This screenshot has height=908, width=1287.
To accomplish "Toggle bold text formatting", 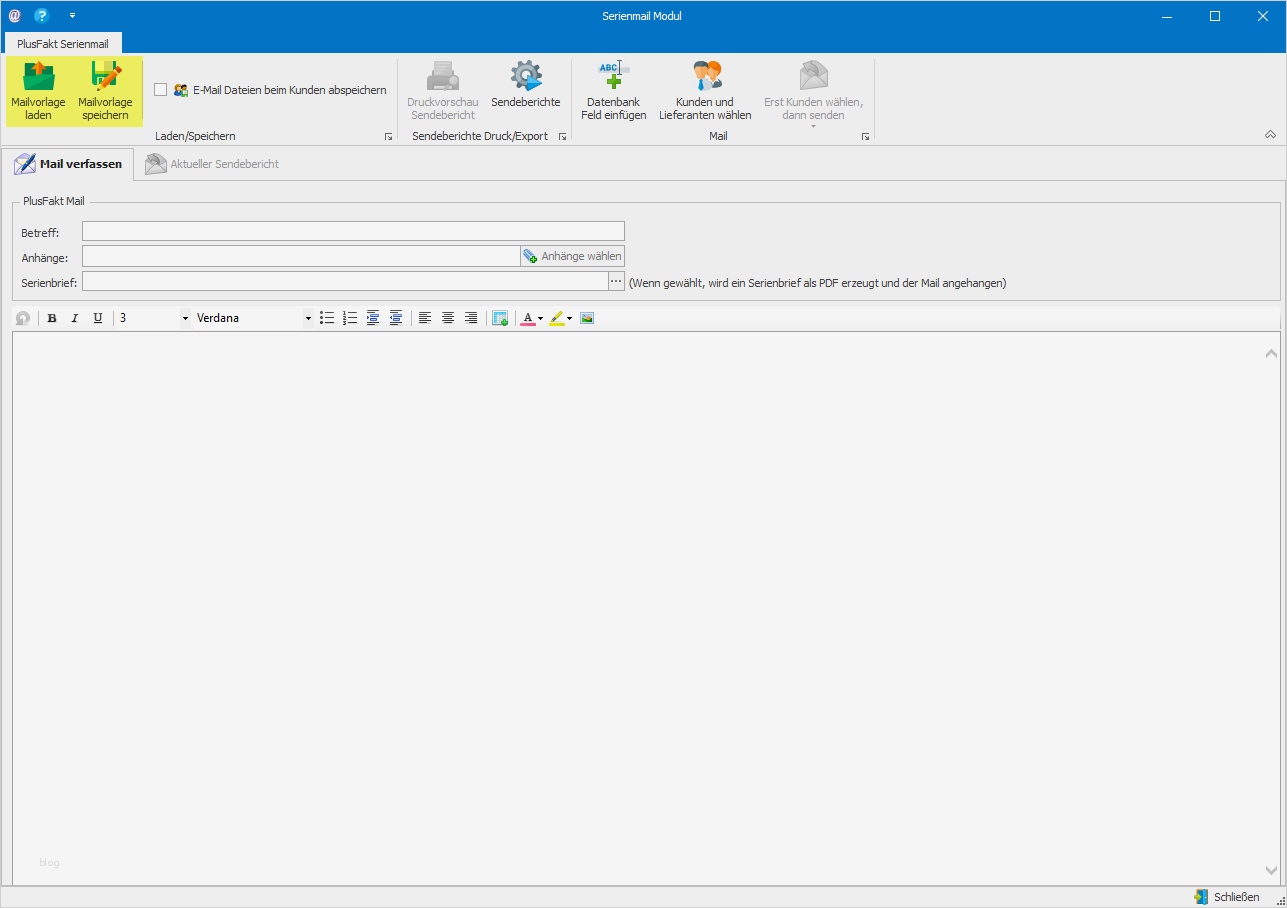I will pyautogui.click(x=52, y=318).
